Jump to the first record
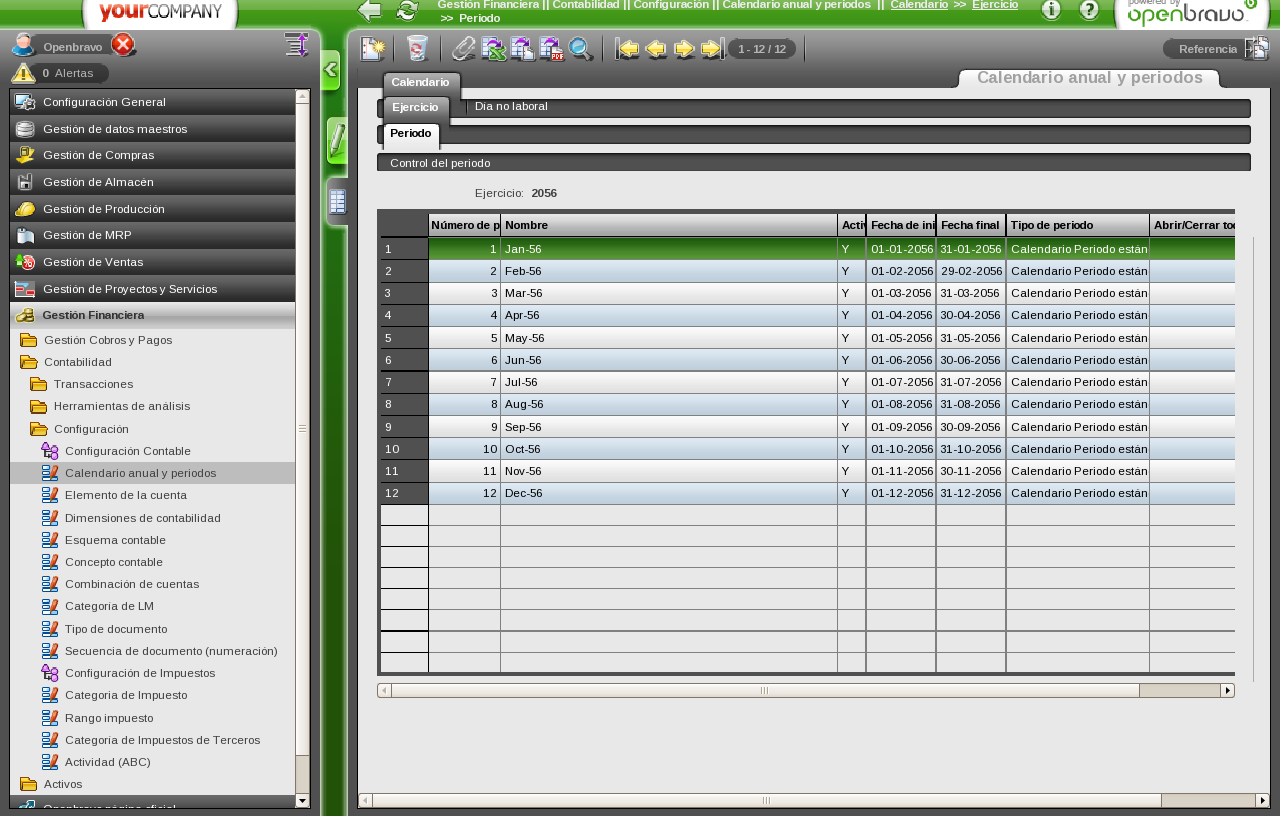The height and width of the screenshot is (816, 1280). (x=628, y=48)
